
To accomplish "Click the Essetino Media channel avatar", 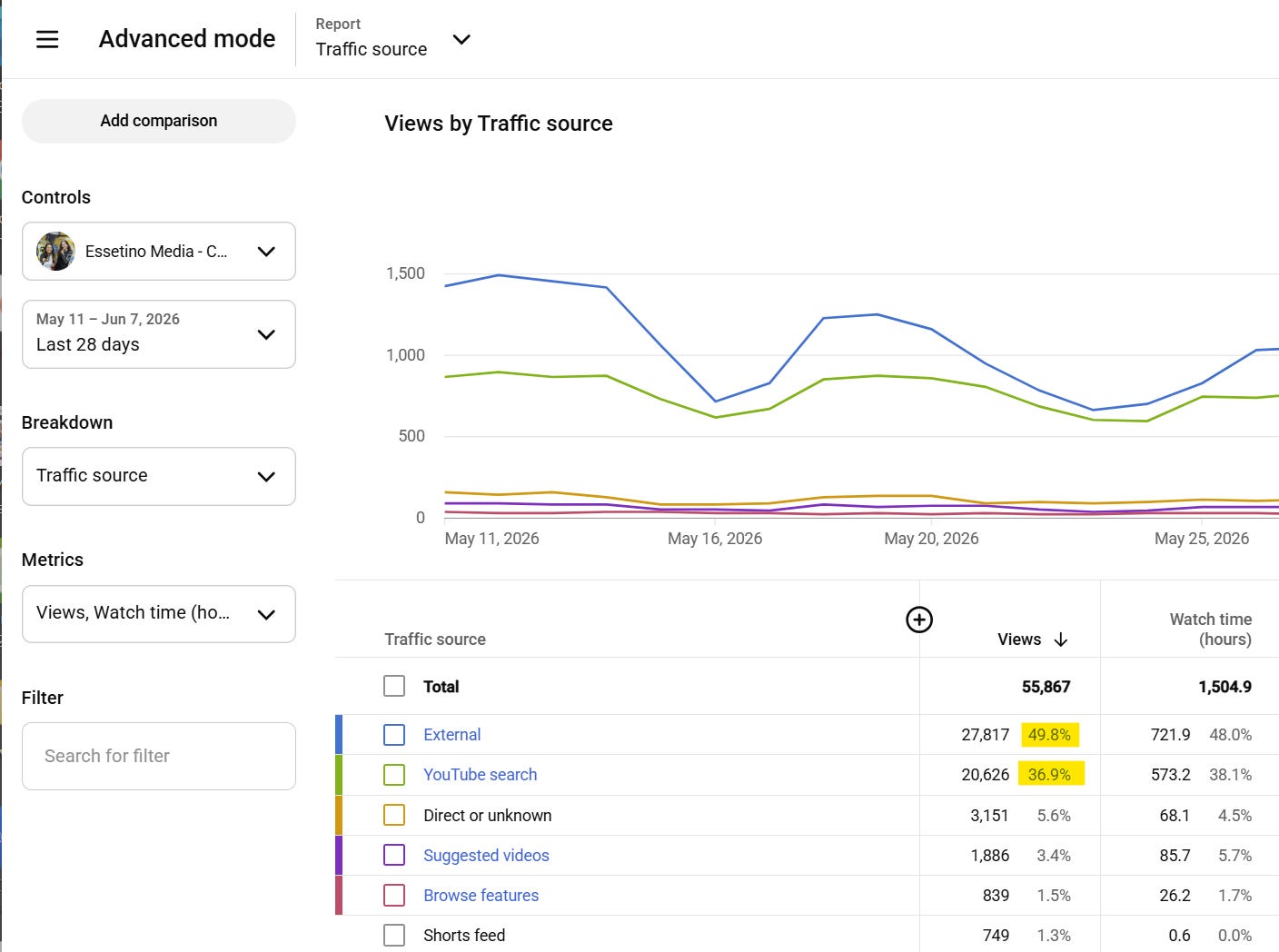I will 55,252.
